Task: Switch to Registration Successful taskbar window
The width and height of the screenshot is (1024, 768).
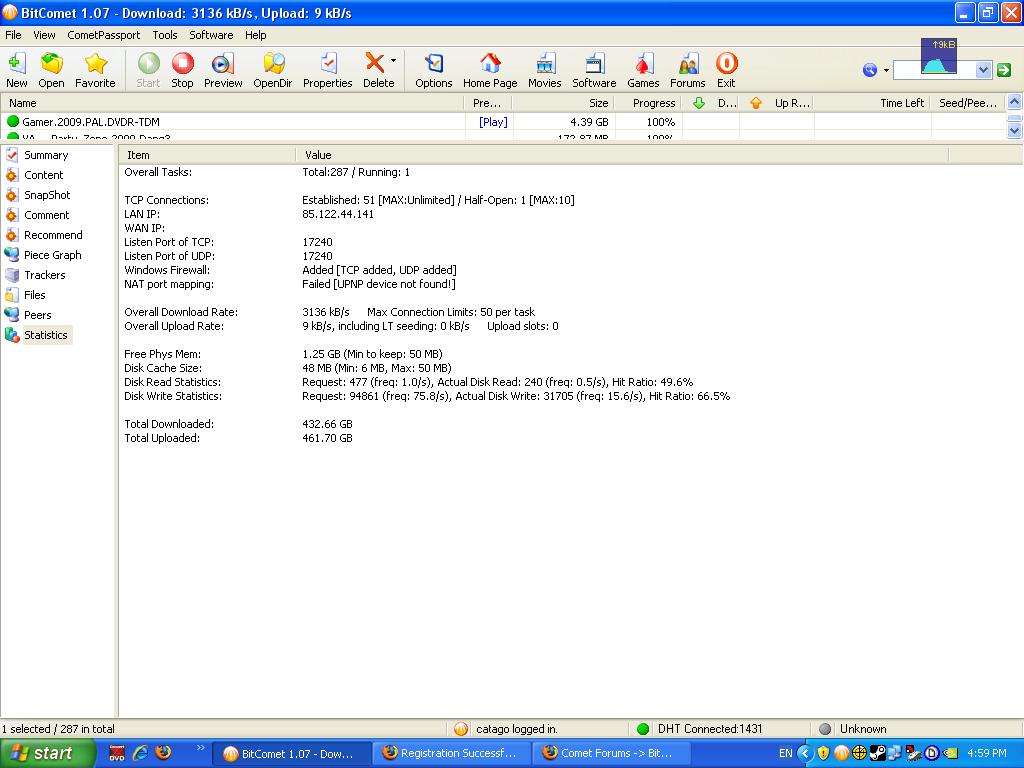Action: pyautogui.click(x=453, y=753)
